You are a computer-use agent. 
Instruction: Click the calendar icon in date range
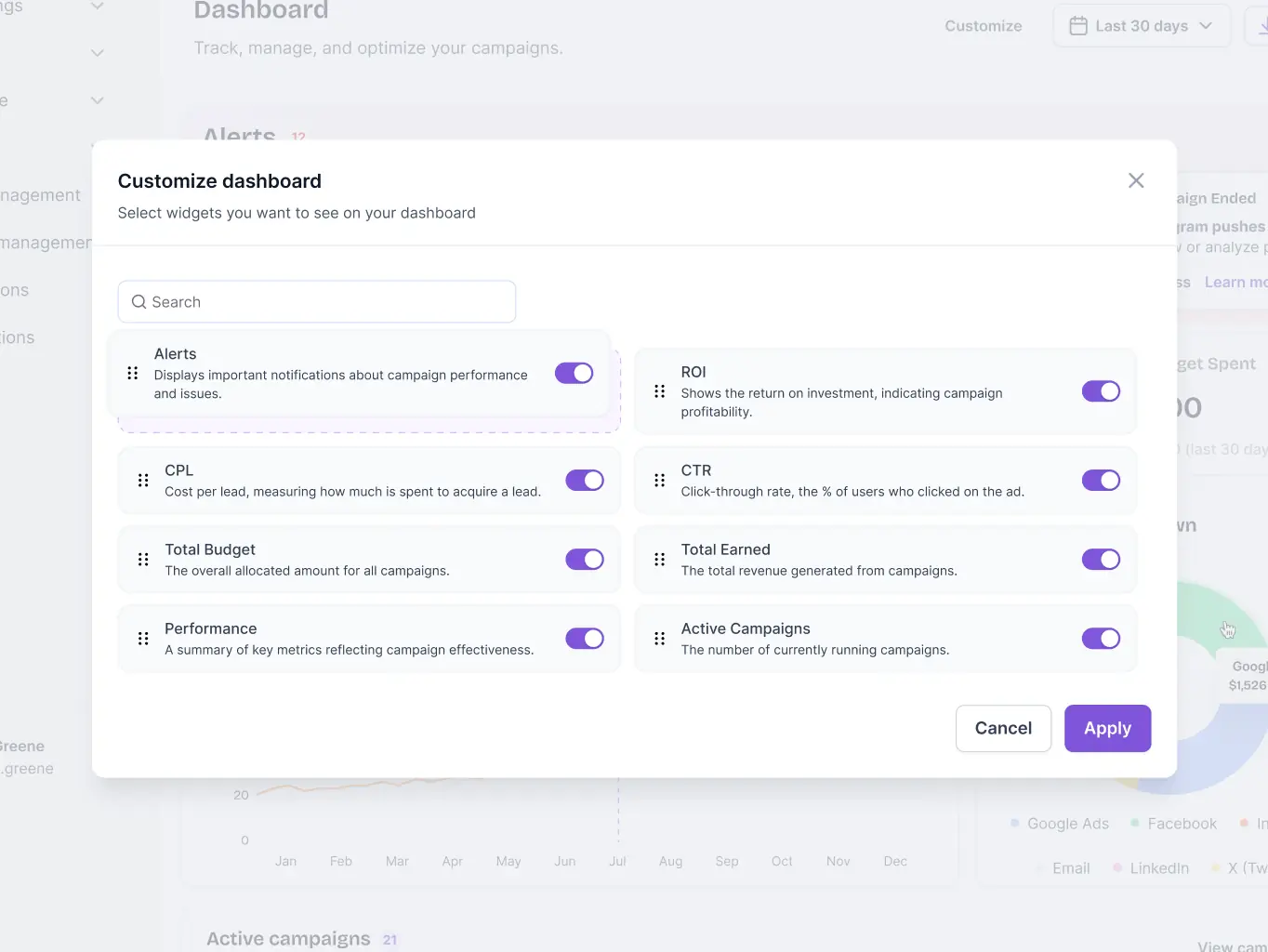click(1078, 26)
